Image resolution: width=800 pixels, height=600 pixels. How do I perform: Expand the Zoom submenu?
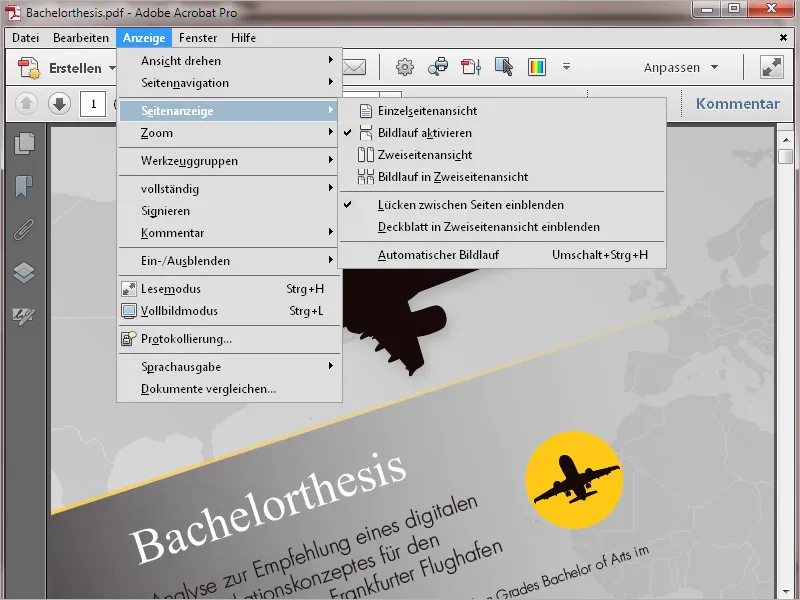[229, 133]
